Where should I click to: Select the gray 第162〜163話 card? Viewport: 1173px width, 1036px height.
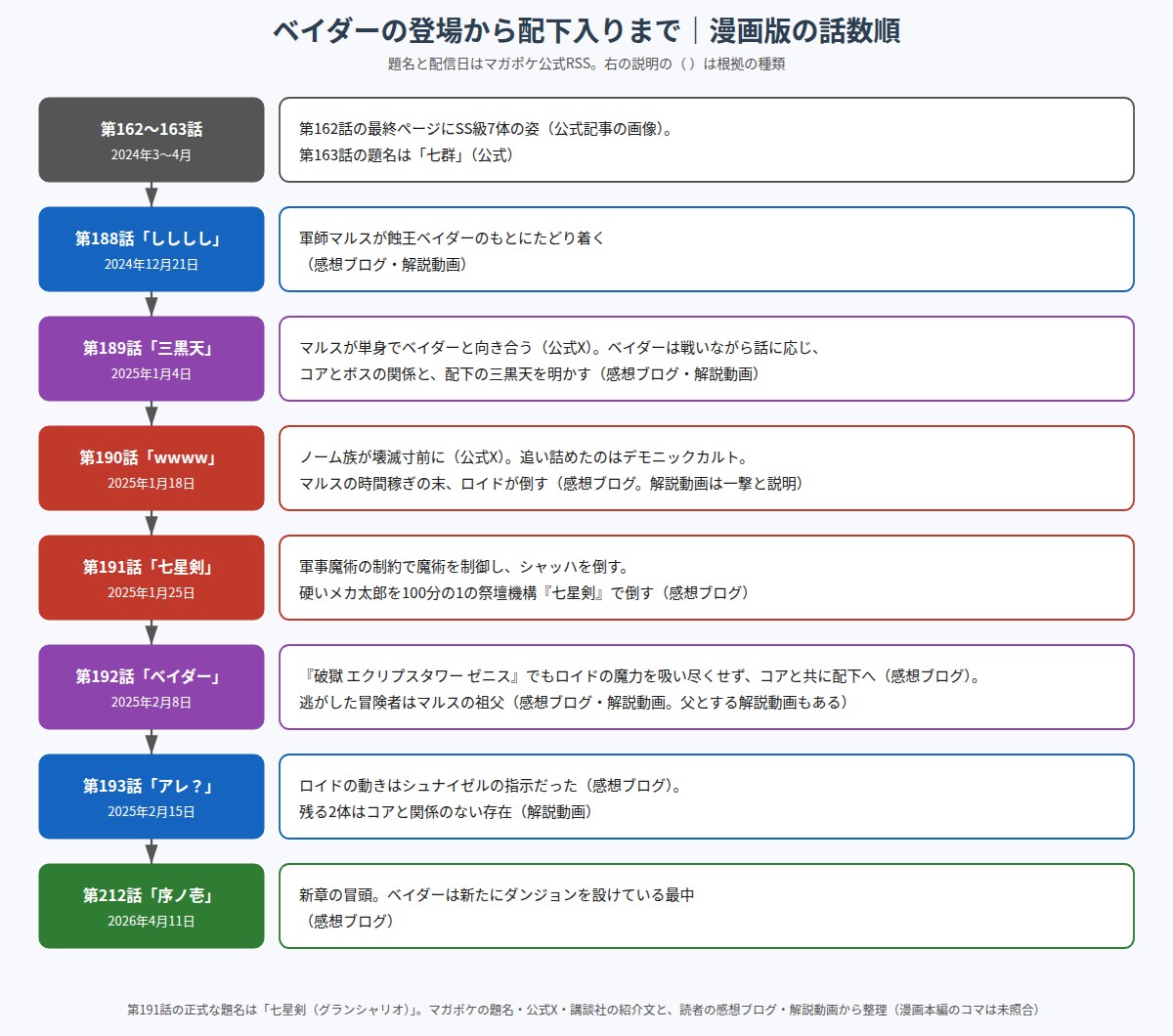152,140
